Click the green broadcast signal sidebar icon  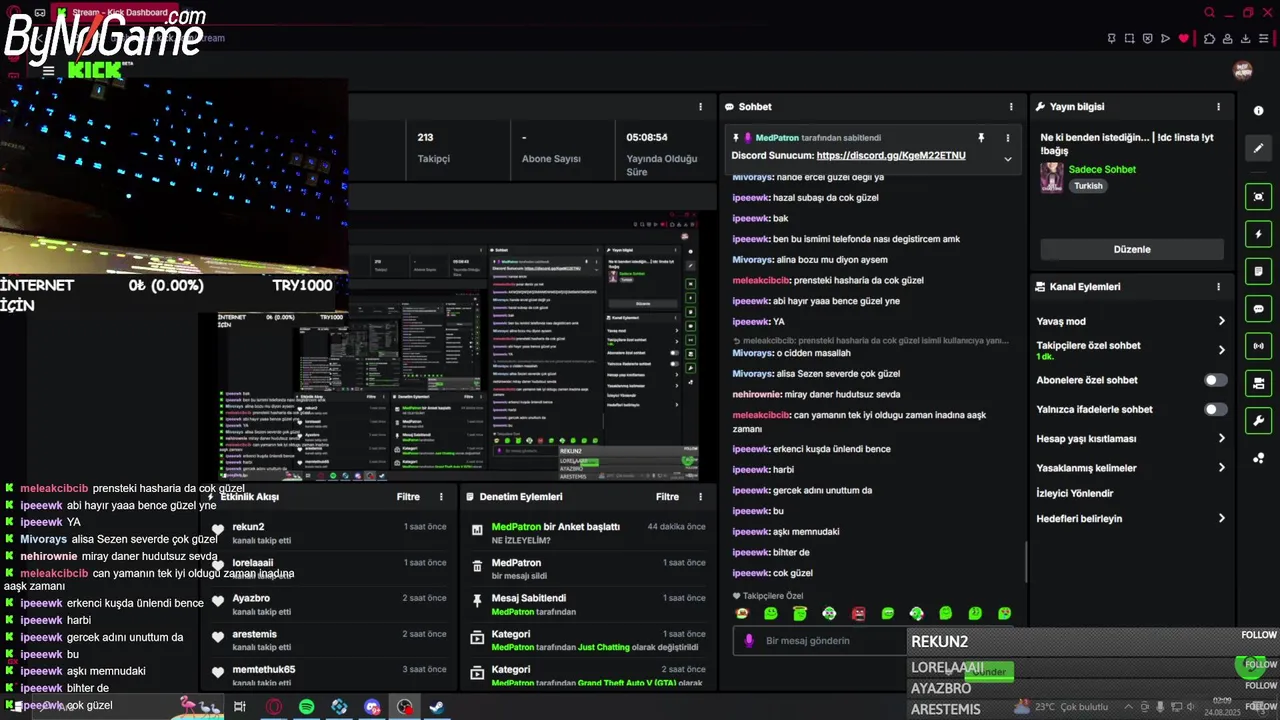(1258, 346)
